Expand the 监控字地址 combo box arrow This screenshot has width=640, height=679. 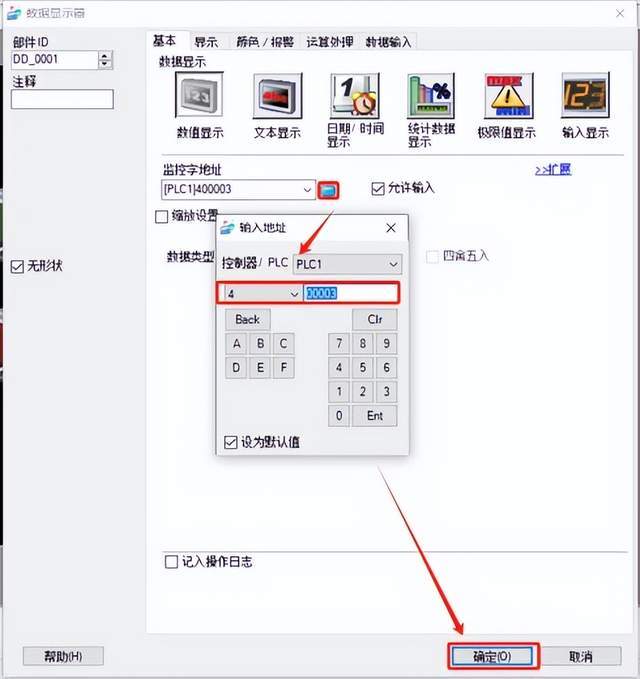pos(307,190)
